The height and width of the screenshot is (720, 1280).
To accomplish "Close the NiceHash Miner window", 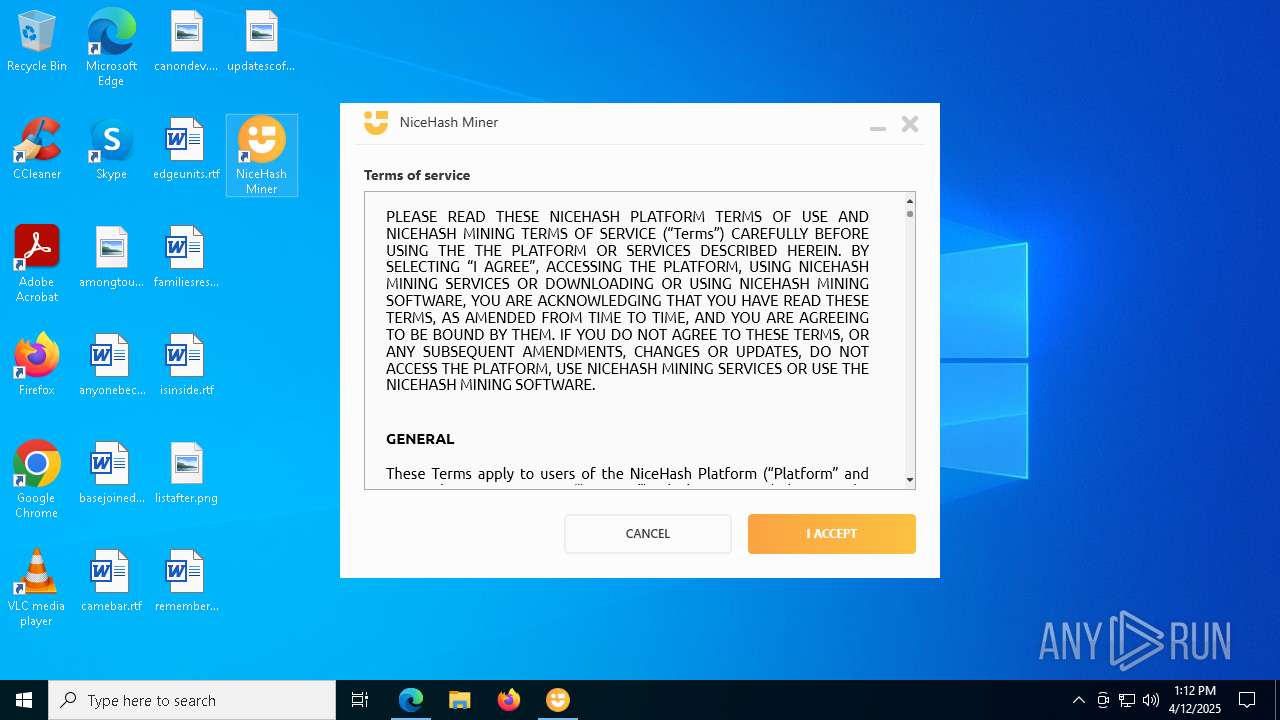I will tap(910, 124).
